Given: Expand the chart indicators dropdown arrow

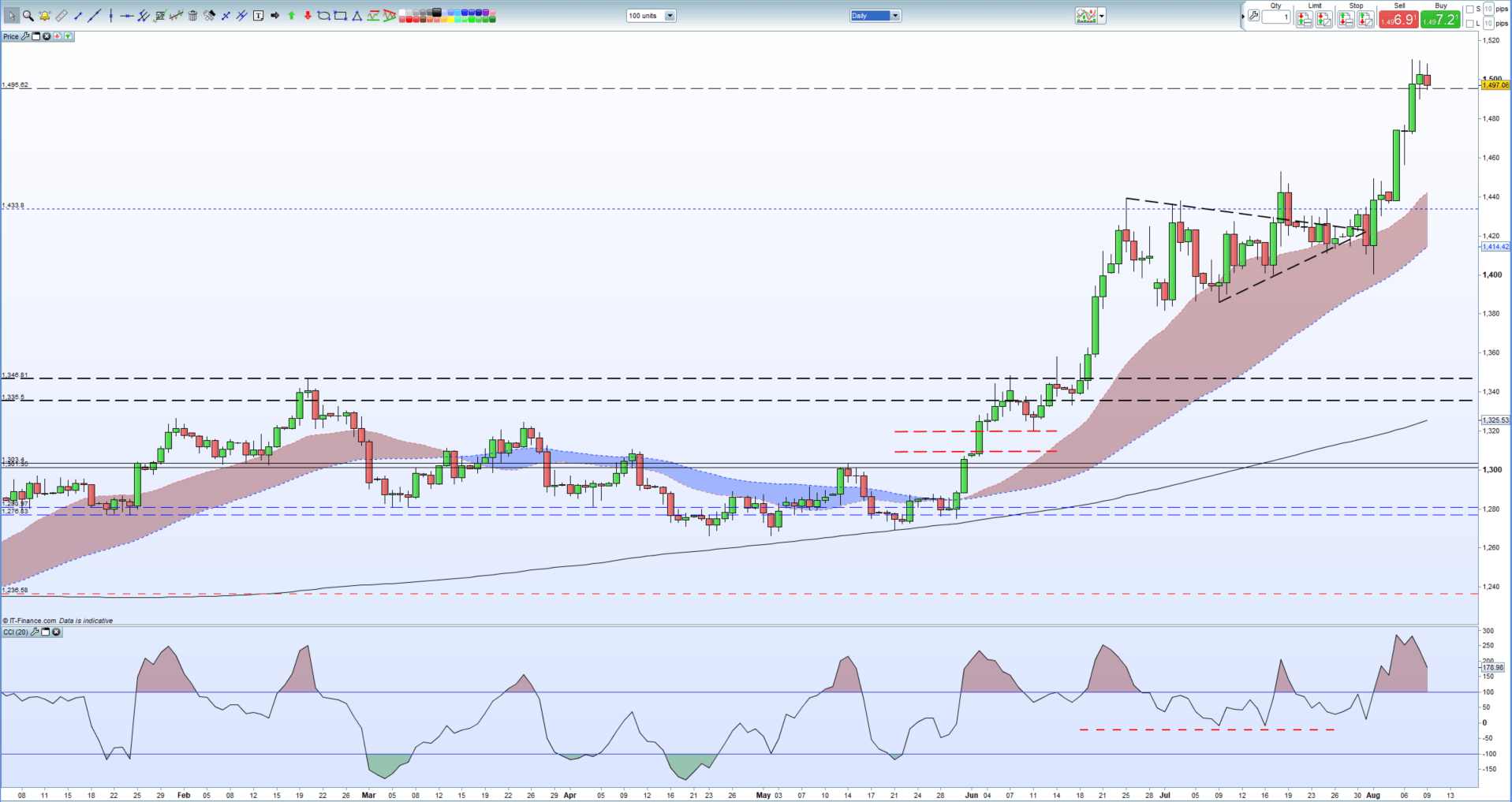Looking at the screenshot, I should point(1102,16).
